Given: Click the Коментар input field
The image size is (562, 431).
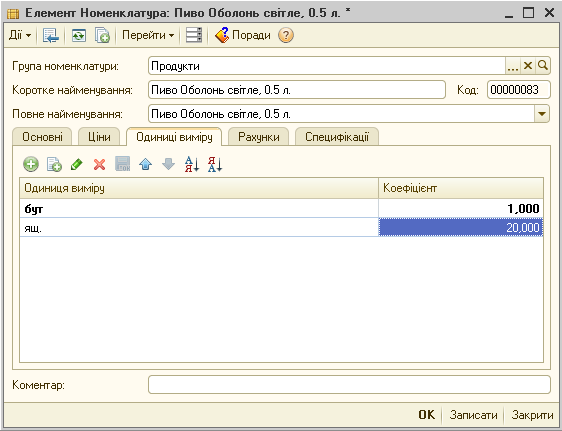Looking at the screenshot, I should click(349, 384).
